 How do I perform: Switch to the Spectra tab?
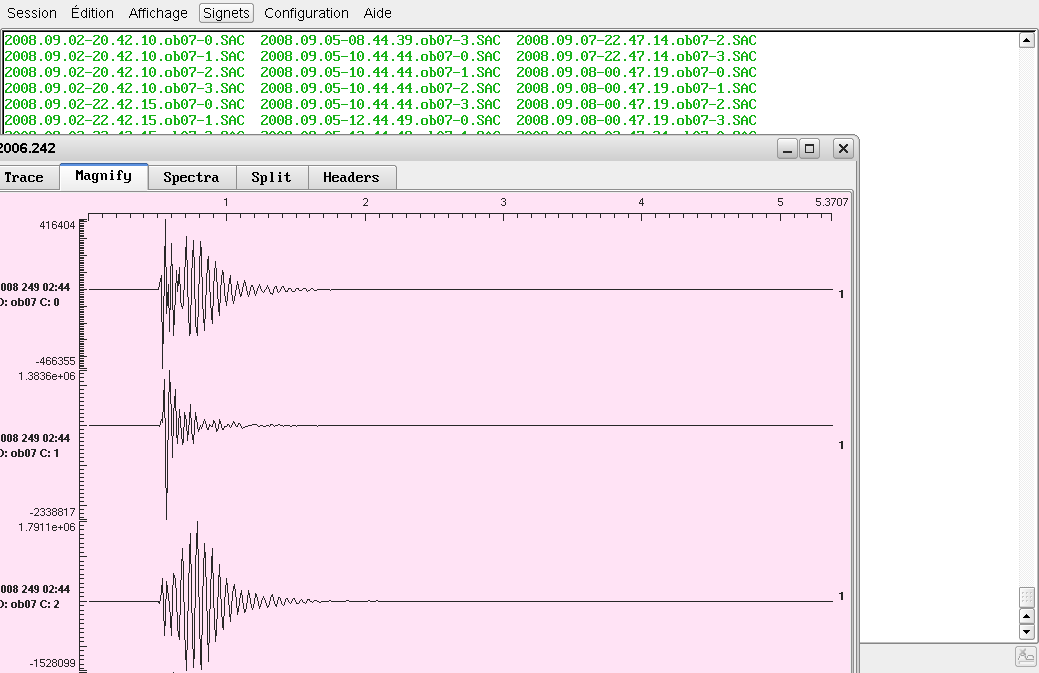191,177
